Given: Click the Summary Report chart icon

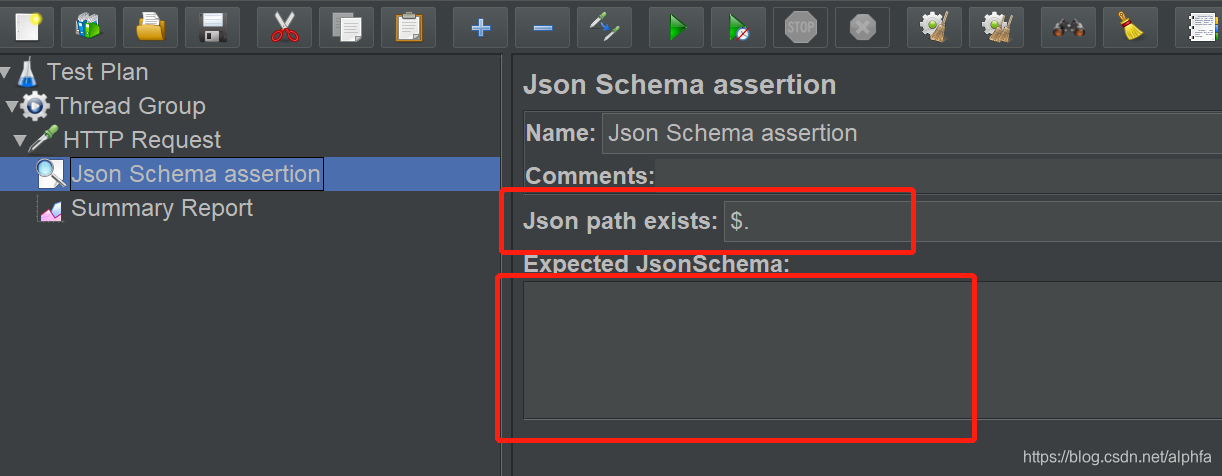Looking at the screenshot, I should [x=51, y=208].
